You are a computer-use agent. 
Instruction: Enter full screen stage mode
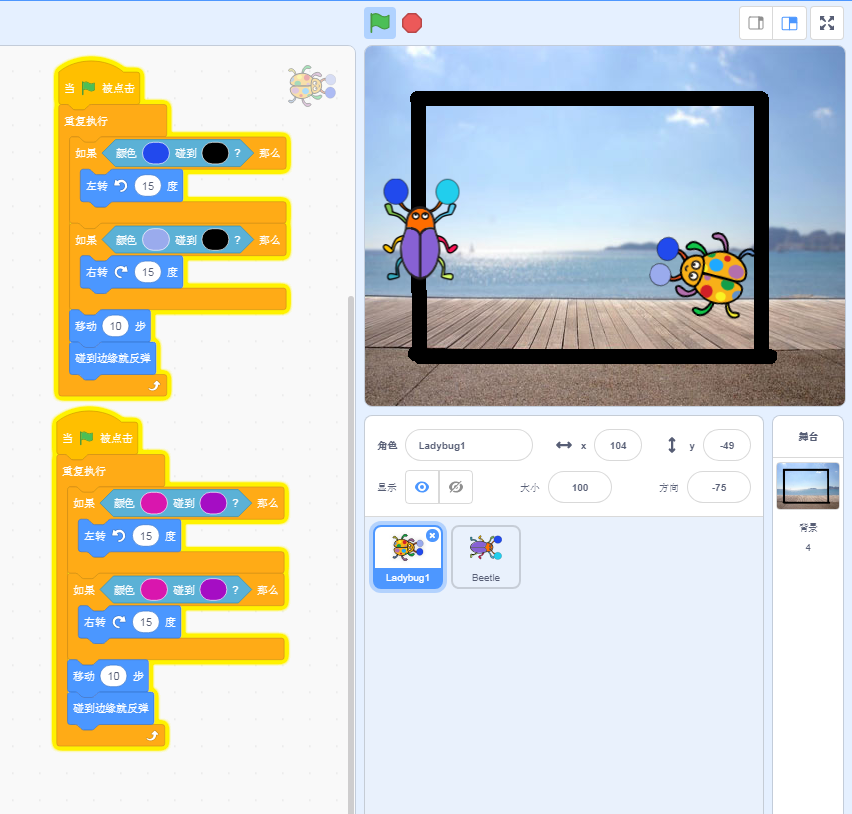[x=827, y=23]
